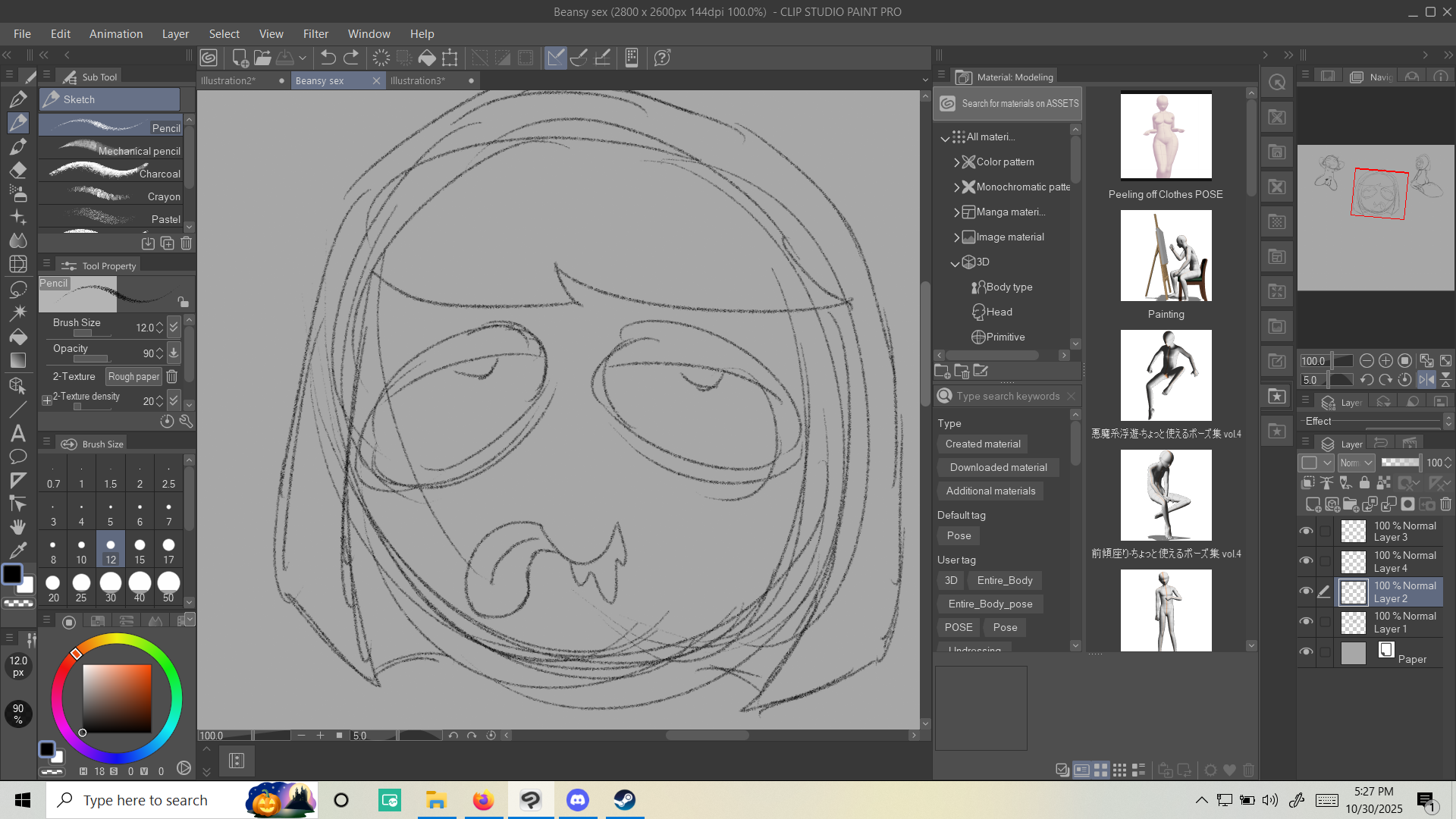The width and height of the screenshot is (1456, 819).
Task: Select the Eraser tool in toolbar
Action: (x=18, y=170)
